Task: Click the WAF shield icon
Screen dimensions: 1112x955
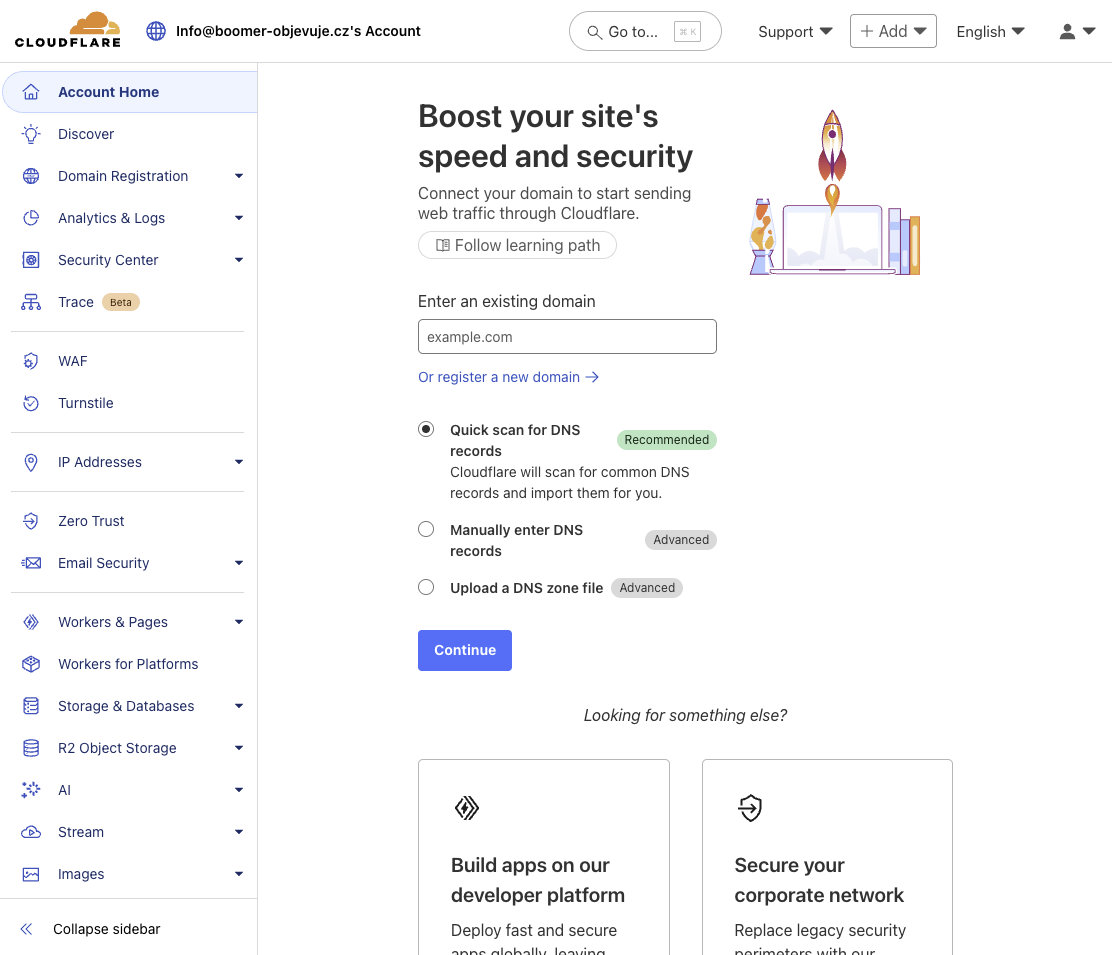Action: pyautogui.click(x=31, y=361)
